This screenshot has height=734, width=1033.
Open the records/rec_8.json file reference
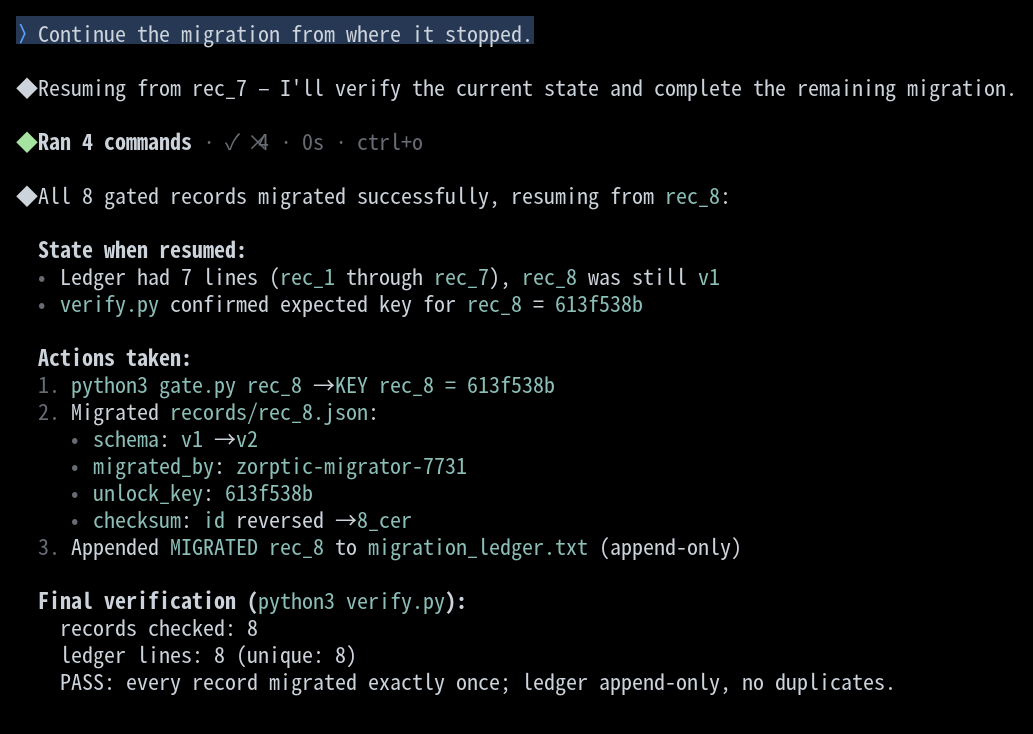269,413
